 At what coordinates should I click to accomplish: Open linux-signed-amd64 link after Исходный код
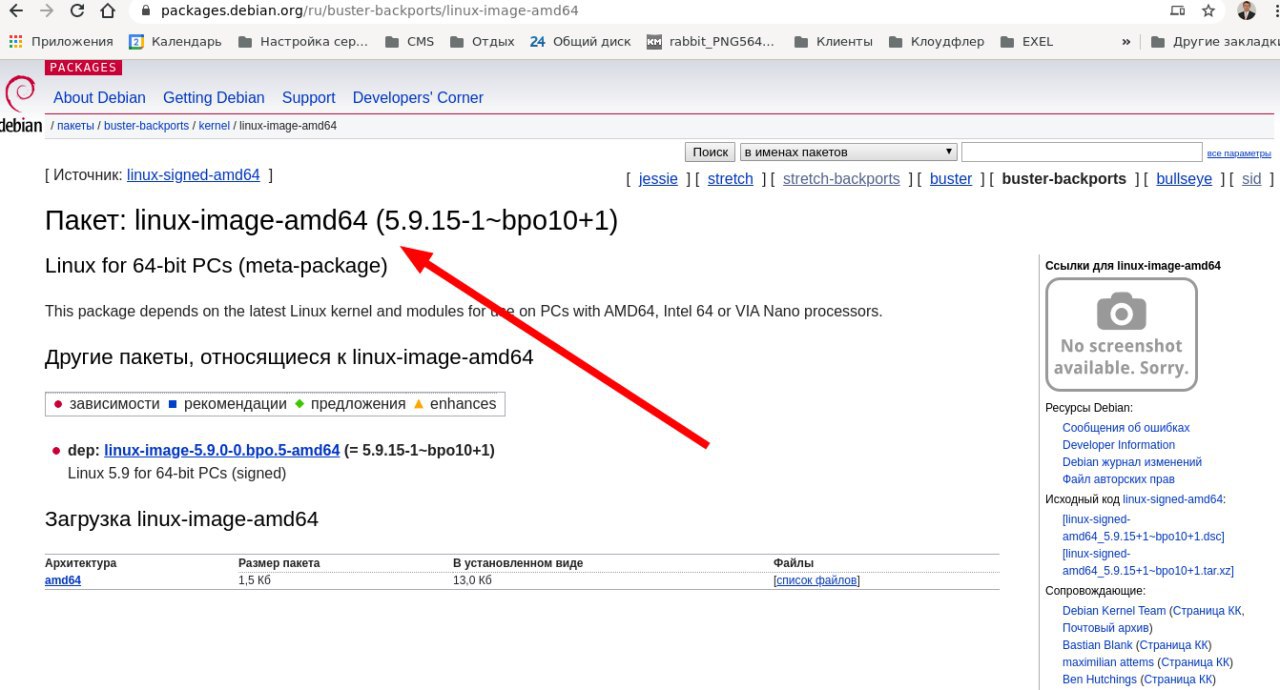coord(1172,499)
